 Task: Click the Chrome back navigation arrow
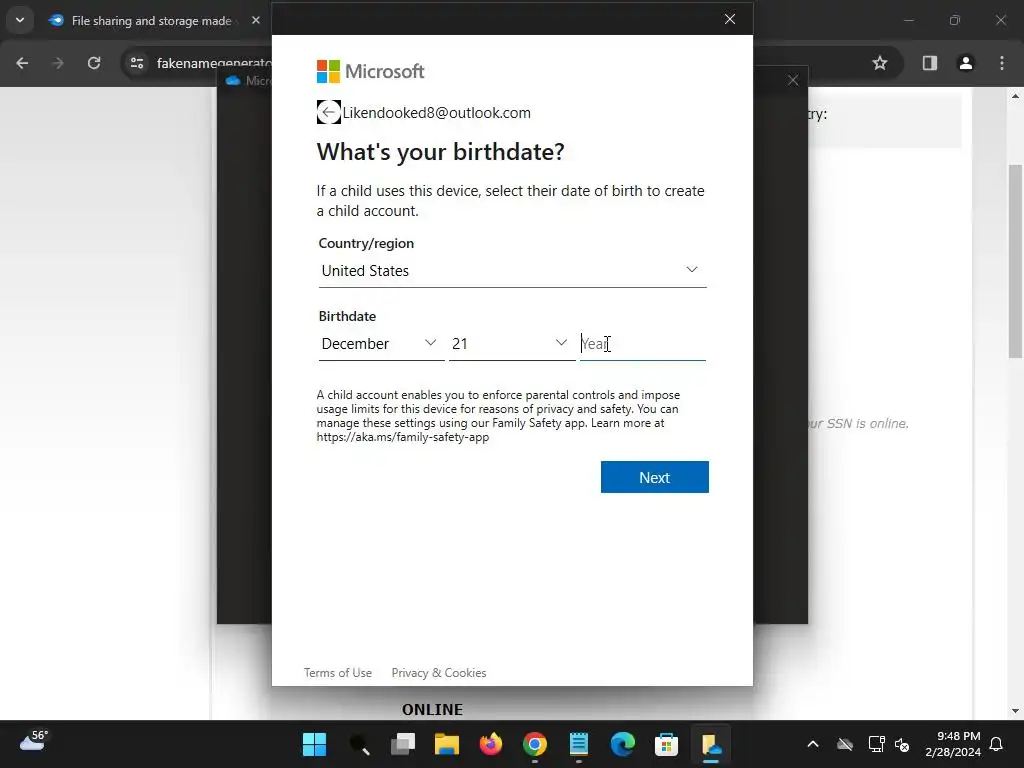(x=22, y=63)
